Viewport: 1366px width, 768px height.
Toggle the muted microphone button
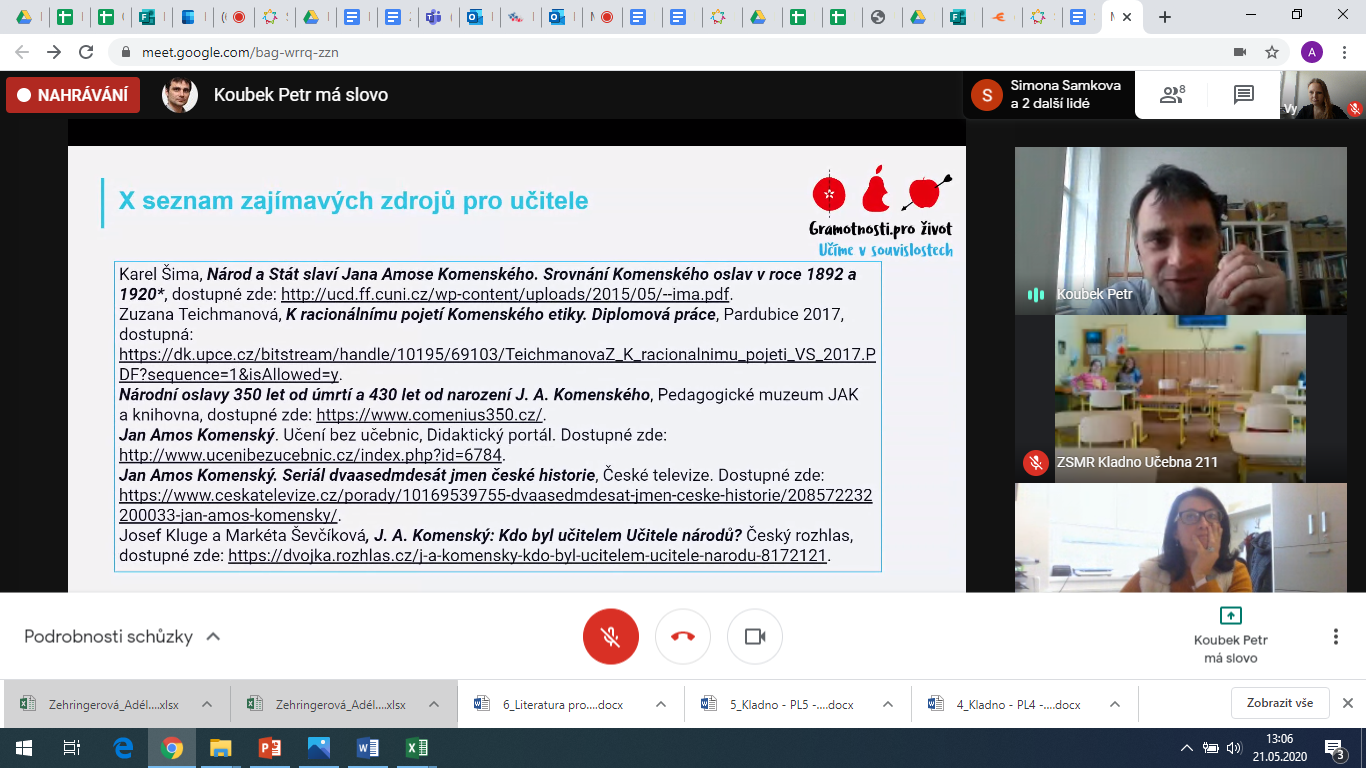click(611, 637)
